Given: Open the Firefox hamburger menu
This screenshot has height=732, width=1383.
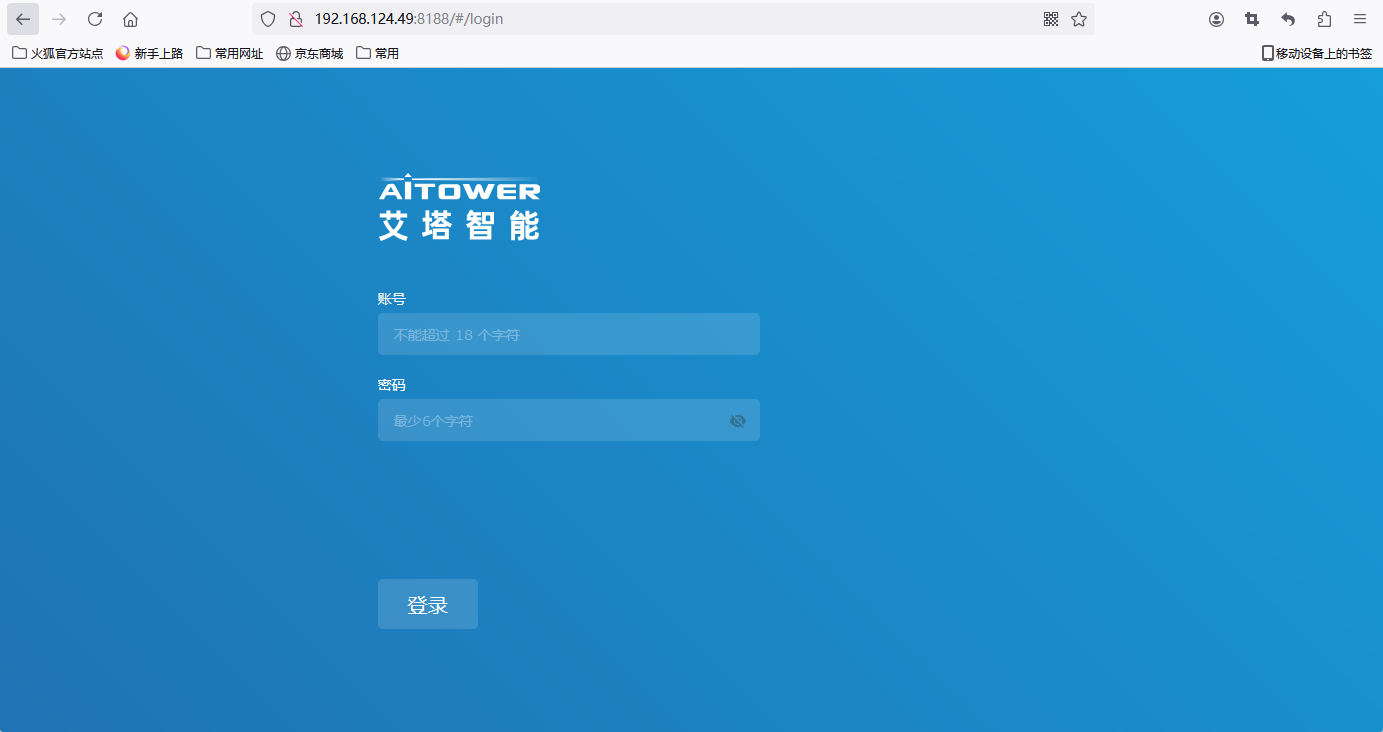Looking at the screenshot, I should (1360, 19).
